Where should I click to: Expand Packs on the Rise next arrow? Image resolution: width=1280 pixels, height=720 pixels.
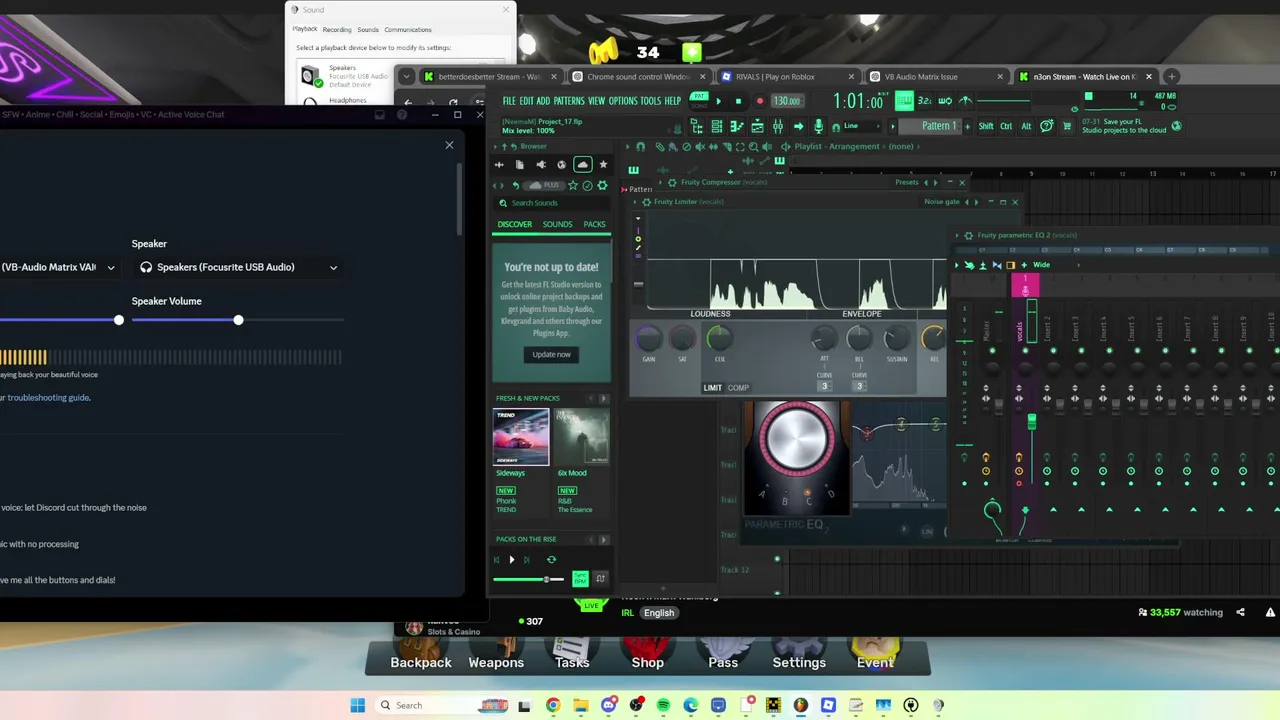point(602,540)
